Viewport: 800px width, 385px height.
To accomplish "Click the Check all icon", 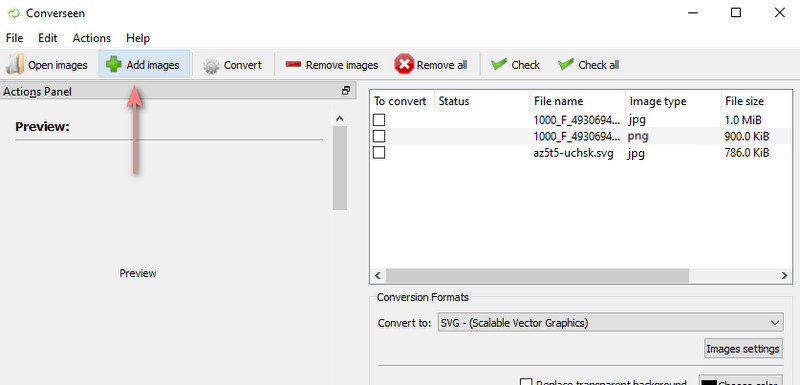I will point(565,65).
